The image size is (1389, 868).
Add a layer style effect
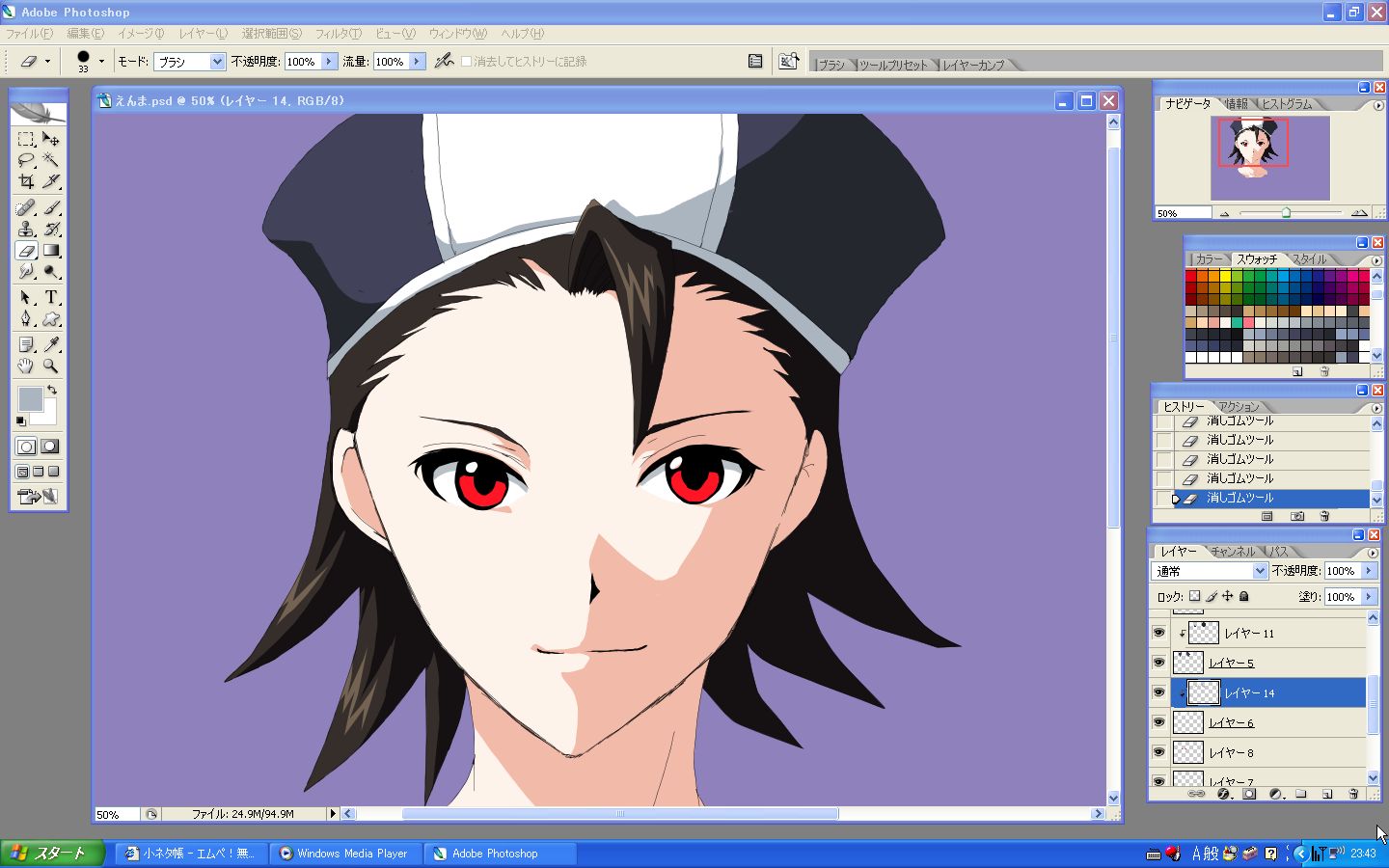click(1223, 794)
